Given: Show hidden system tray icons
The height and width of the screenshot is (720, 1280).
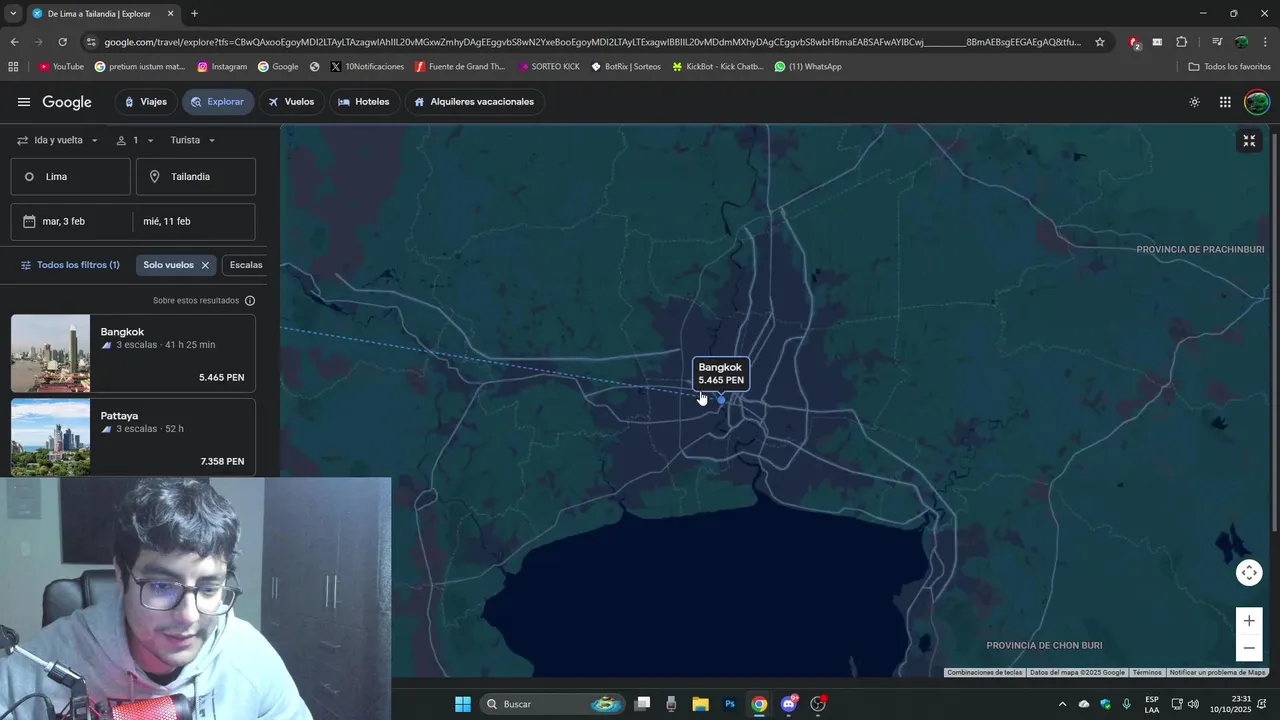Looking at the screenshot, I should [1062, 704].
